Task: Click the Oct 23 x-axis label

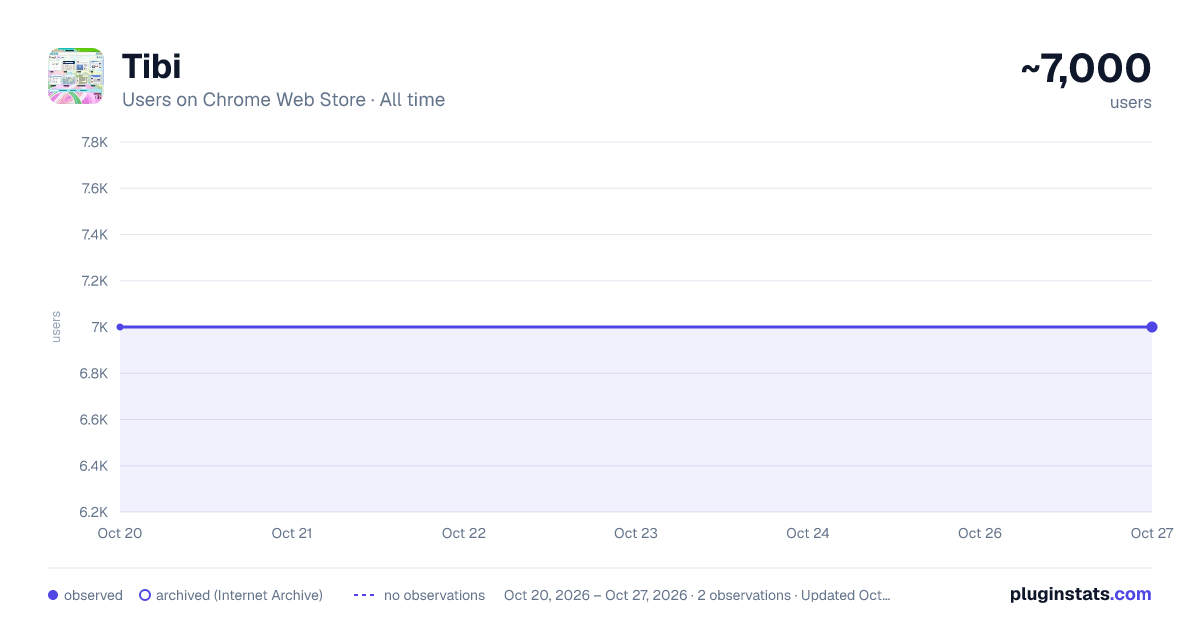Action: point(636,534)
